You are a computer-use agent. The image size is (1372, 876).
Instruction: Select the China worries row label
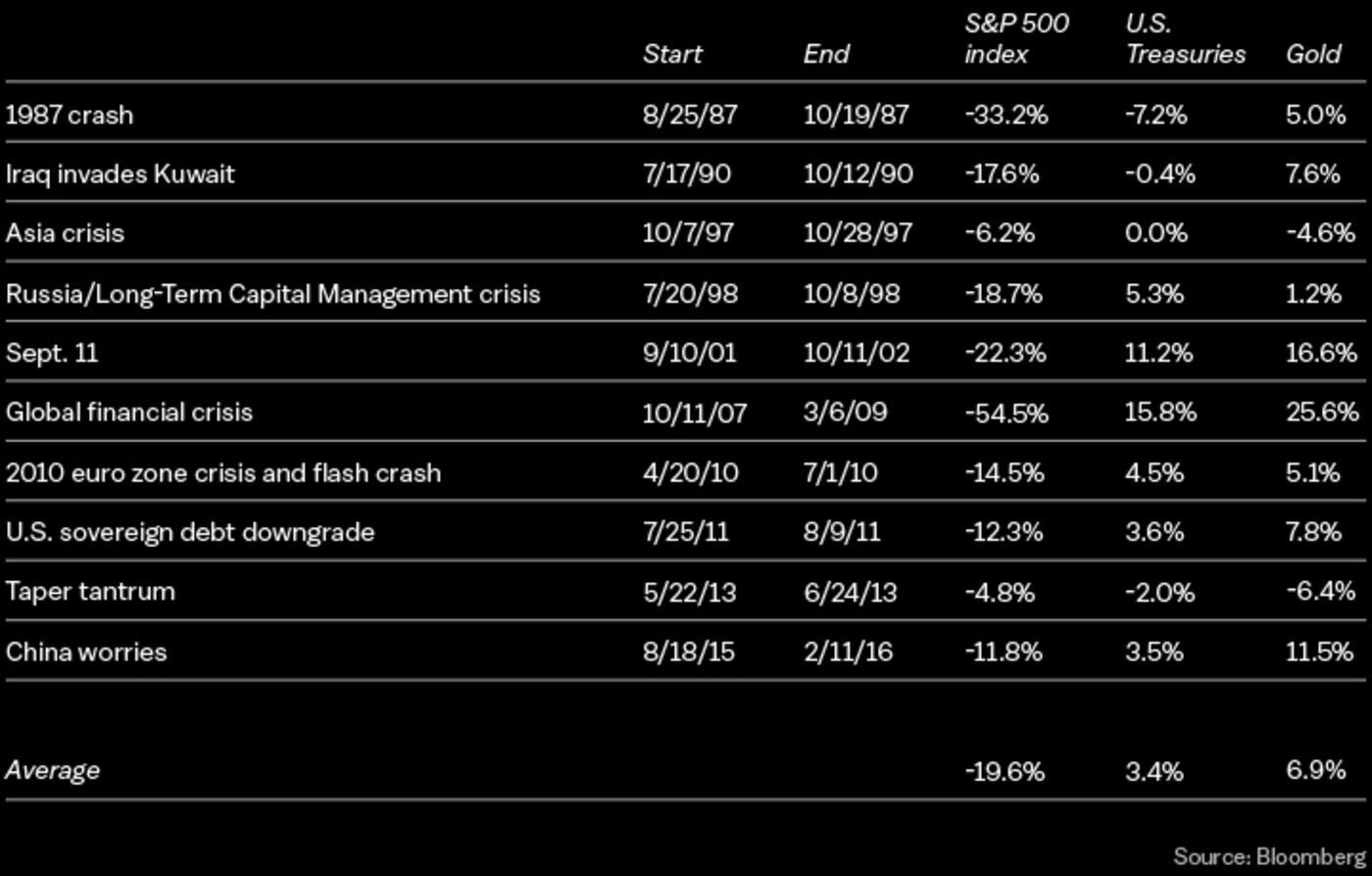86,652
